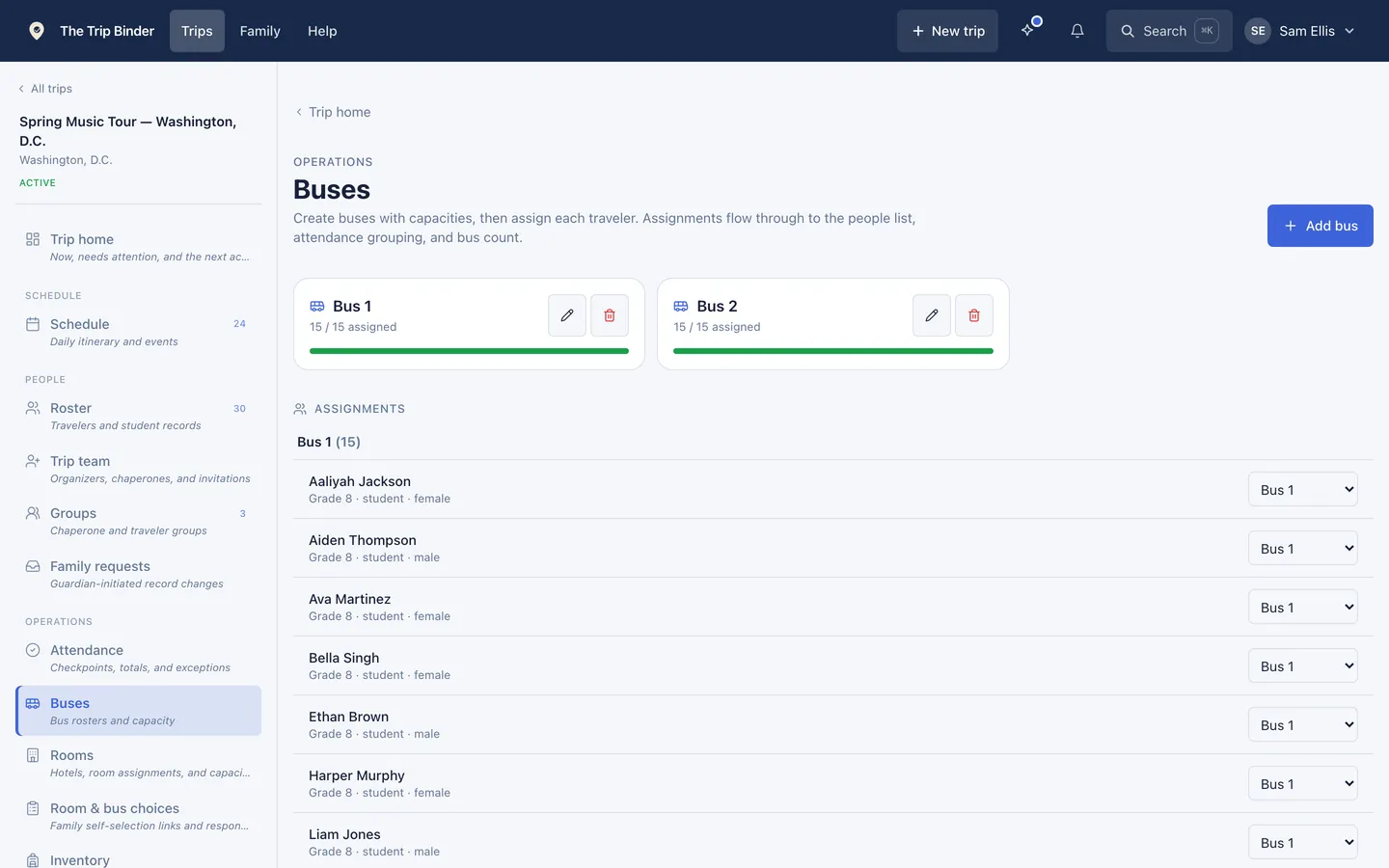Click the Room & bus choices clipboard icon
Screen dimensions: 1389x868
(x=33, y=808)
